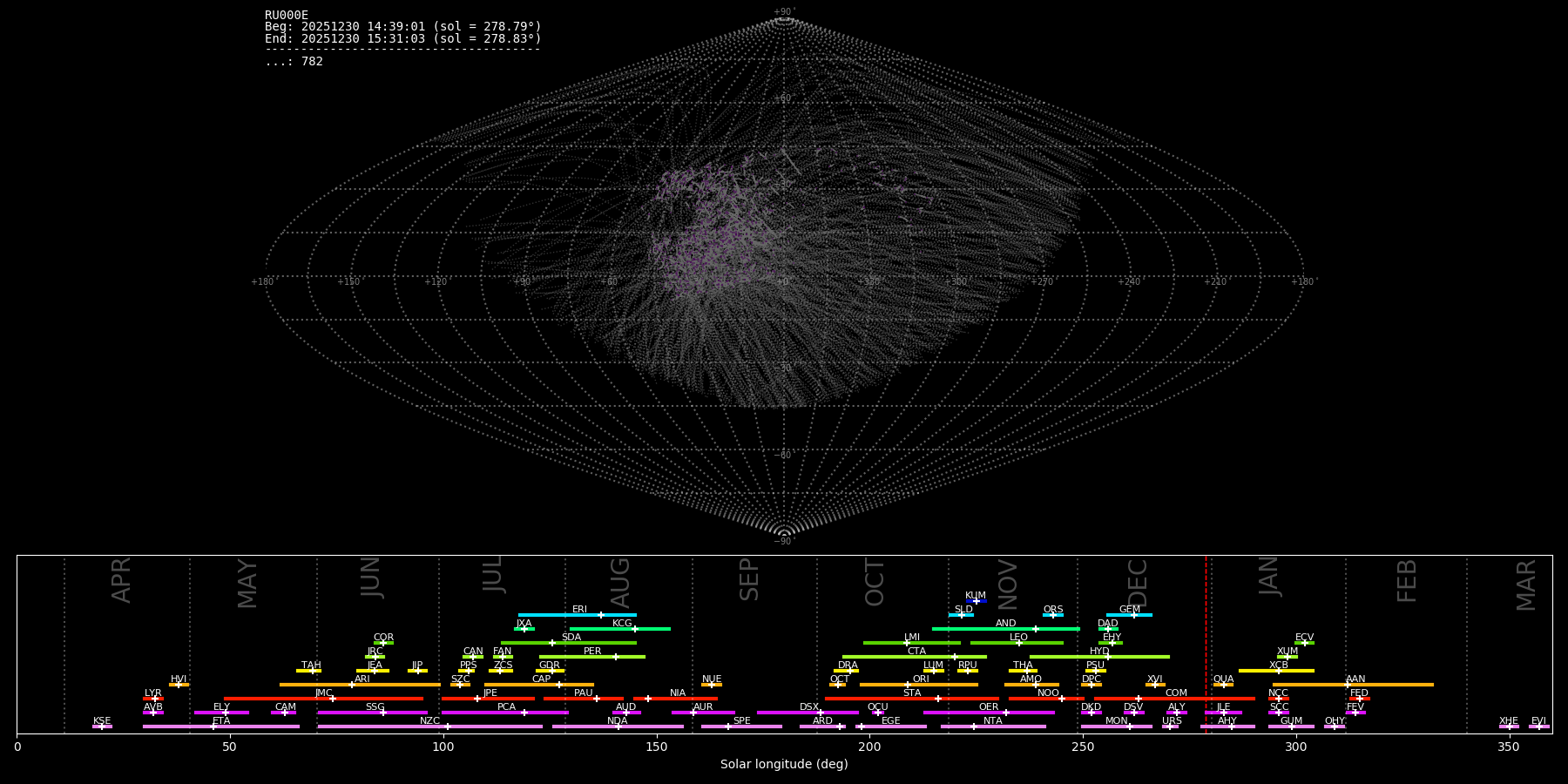Click the DRA shower label
The image size is (1568, 784).
(848, 666)
